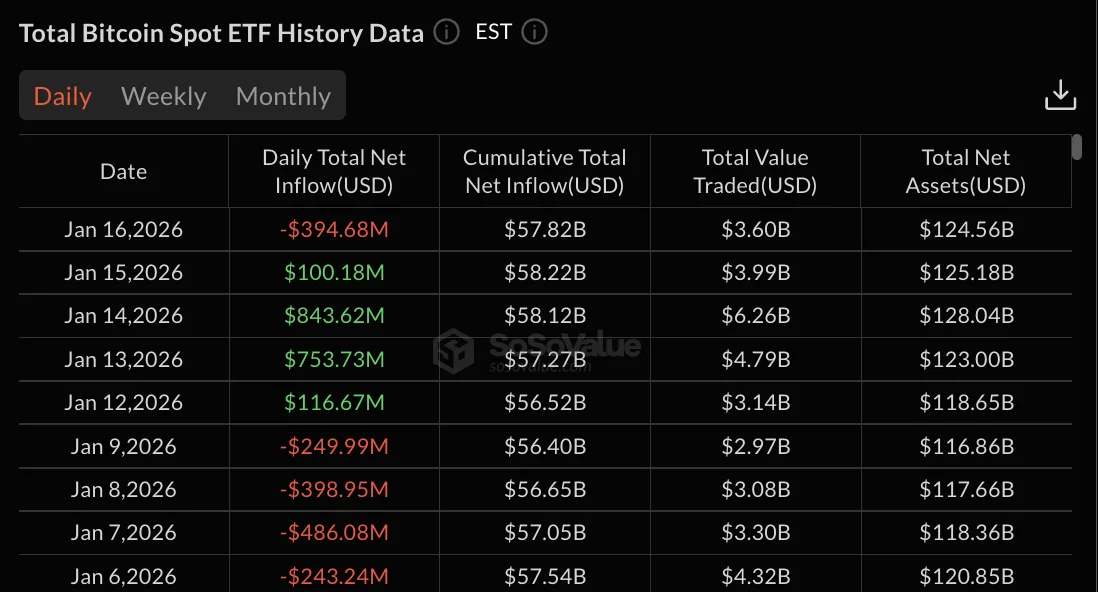
Task: Click the Cumulative Total Net Inflow header
Action: coord(544,171)
